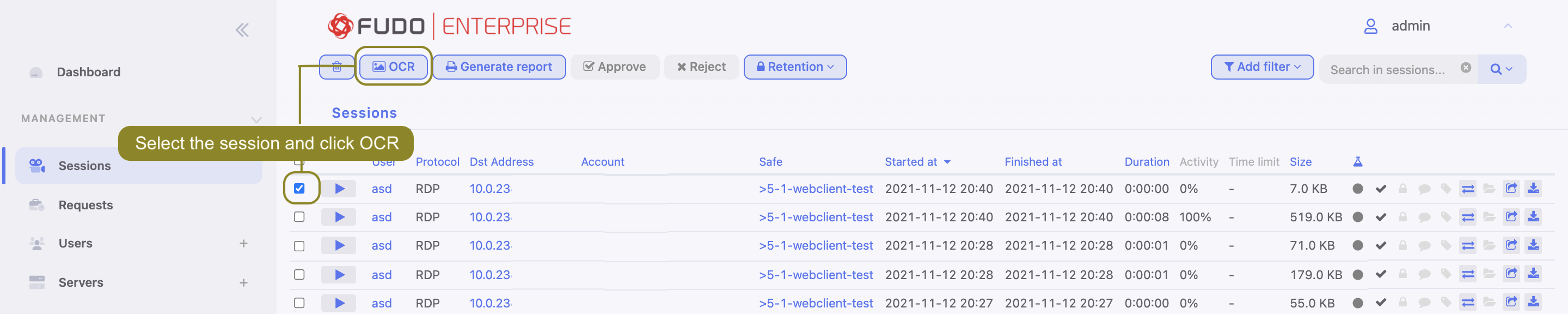The height and width of the screenshot is (314, 1568).
Task: Open the Dashboard menu item
Action: pyautogui.click(x=89, y=71)
